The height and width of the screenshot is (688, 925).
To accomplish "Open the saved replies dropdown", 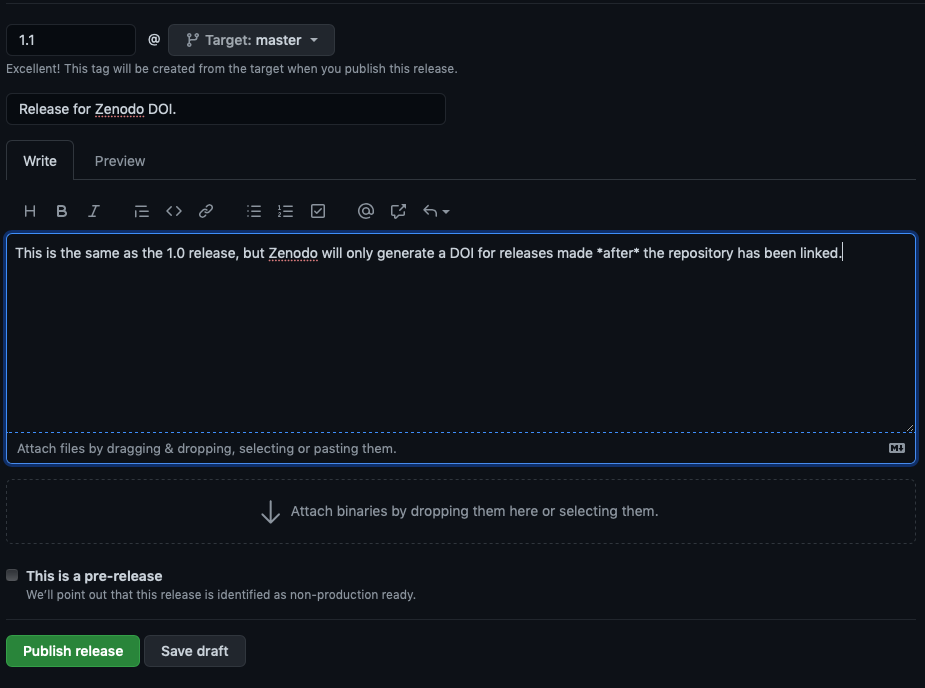I will point(436,211).
